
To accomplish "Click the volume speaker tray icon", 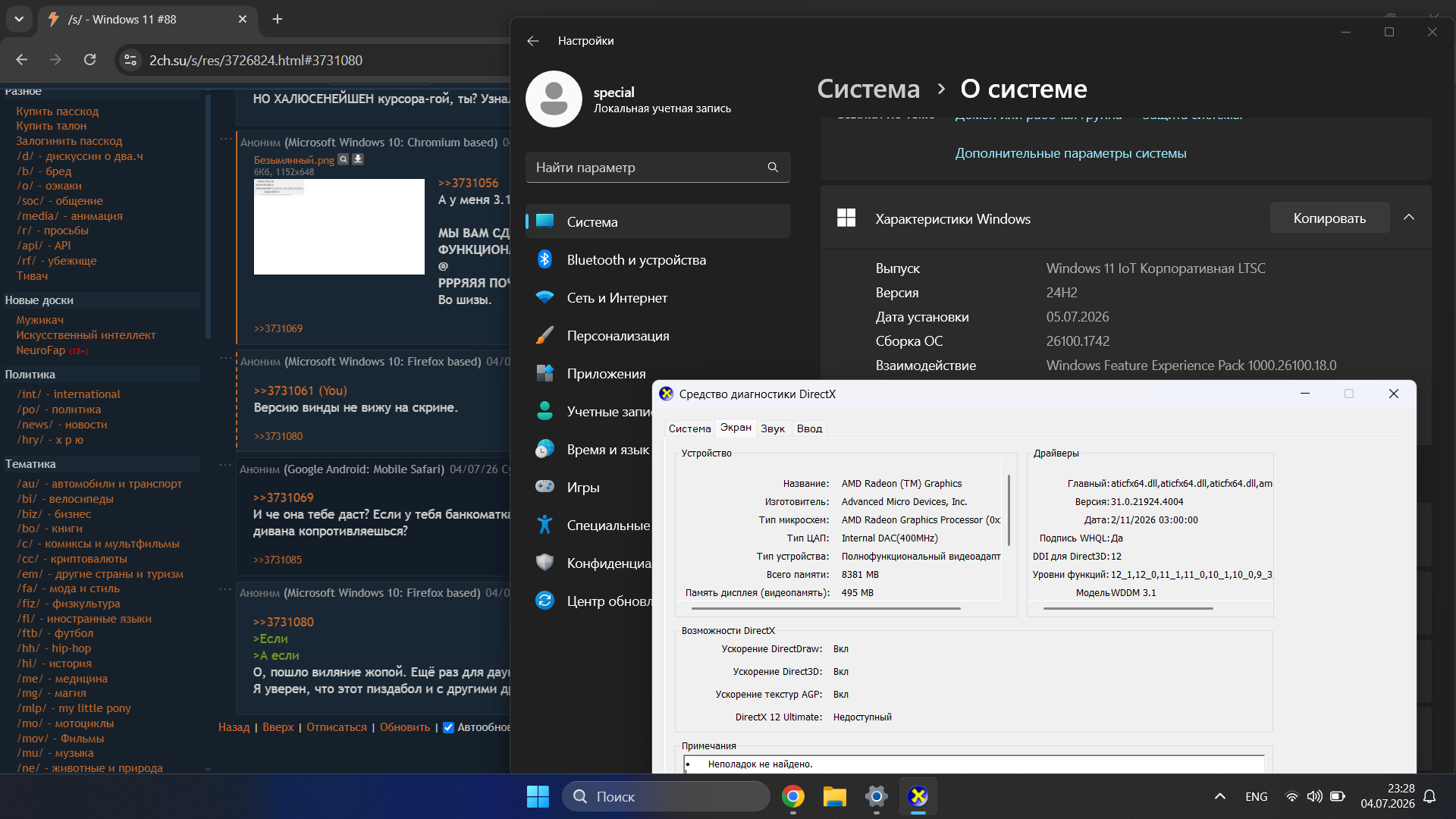I will click(1314, 796).
